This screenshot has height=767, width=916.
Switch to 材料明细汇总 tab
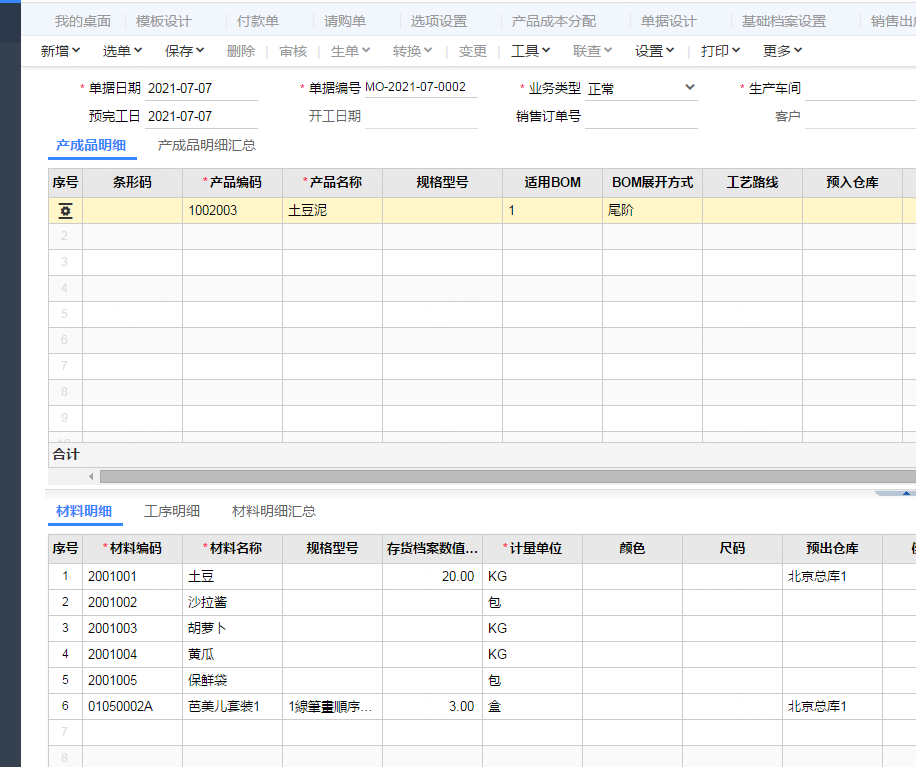point(273,511)
